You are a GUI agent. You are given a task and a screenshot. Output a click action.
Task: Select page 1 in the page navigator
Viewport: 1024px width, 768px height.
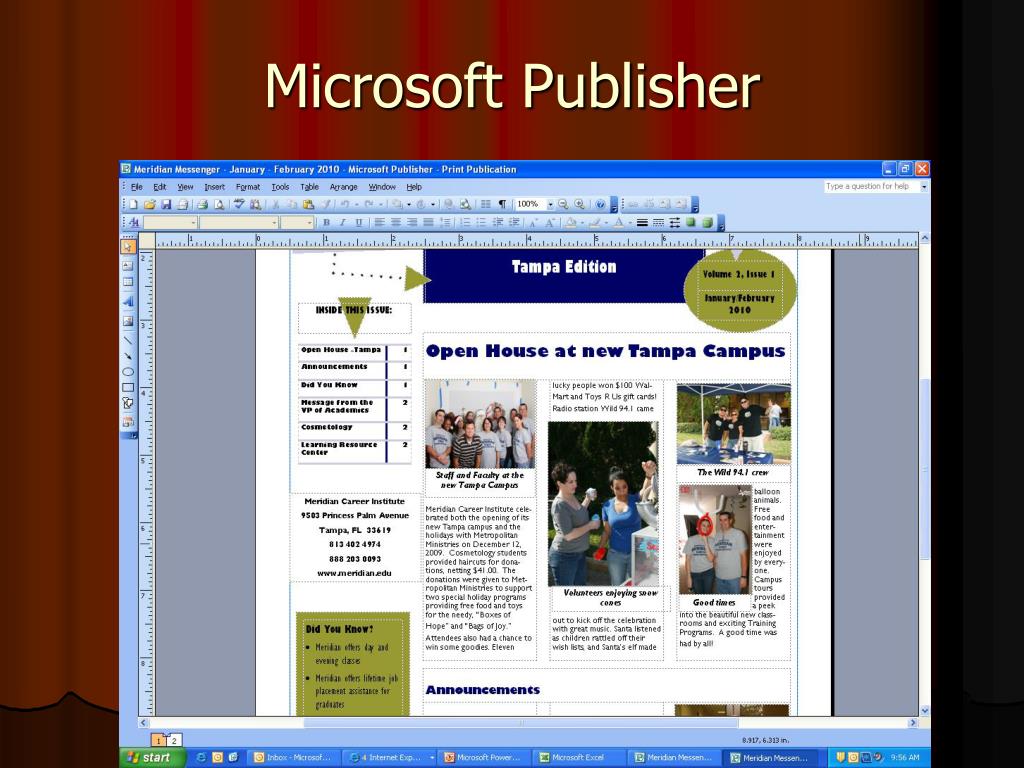pyautogui.click(x=159, y=741)
